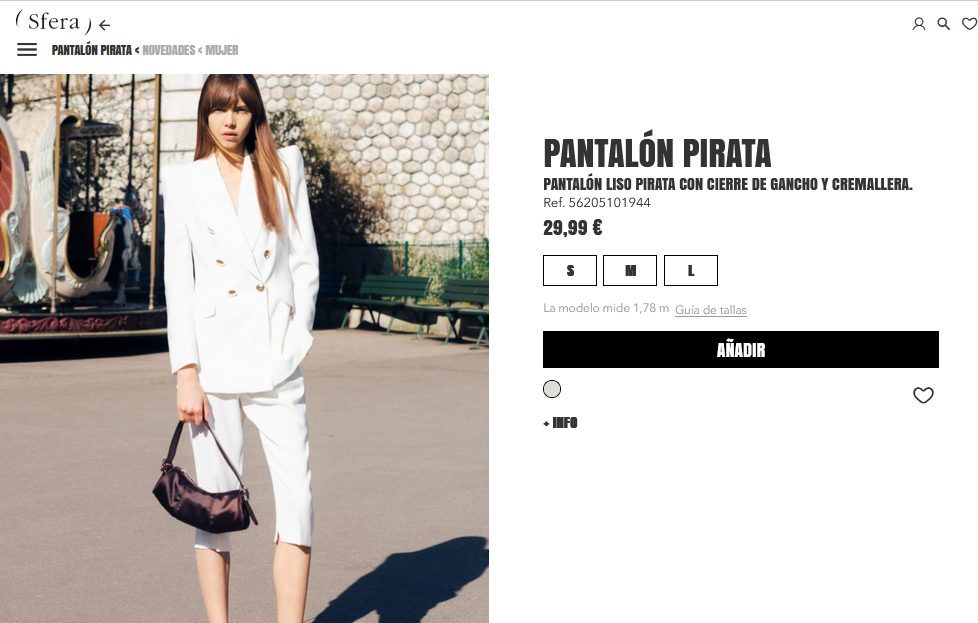
Task: Add product to favorites with heart icon
Action: click(923, 395)
